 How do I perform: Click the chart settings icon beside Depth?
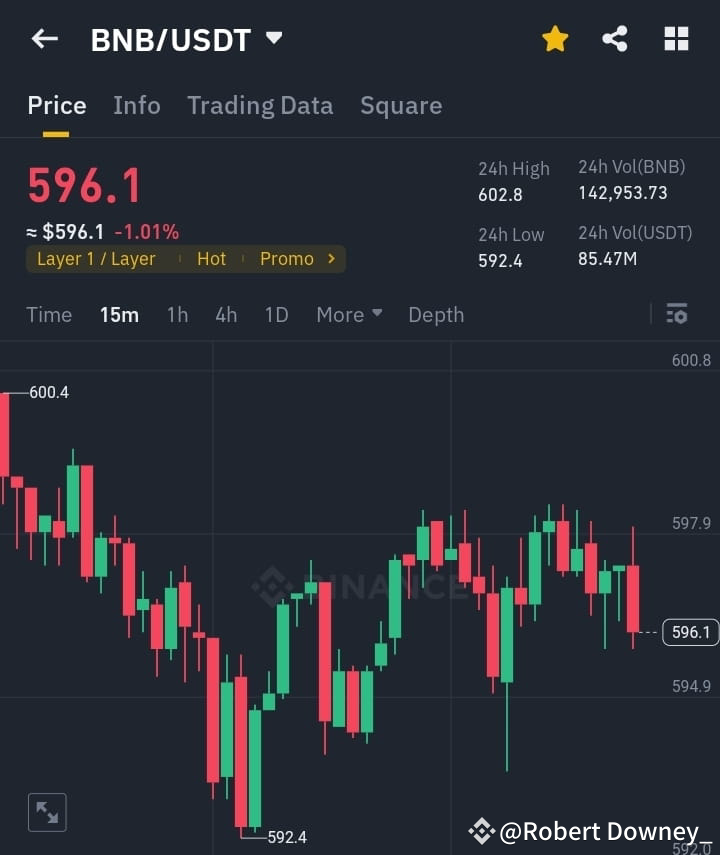(x=677, y=314)
